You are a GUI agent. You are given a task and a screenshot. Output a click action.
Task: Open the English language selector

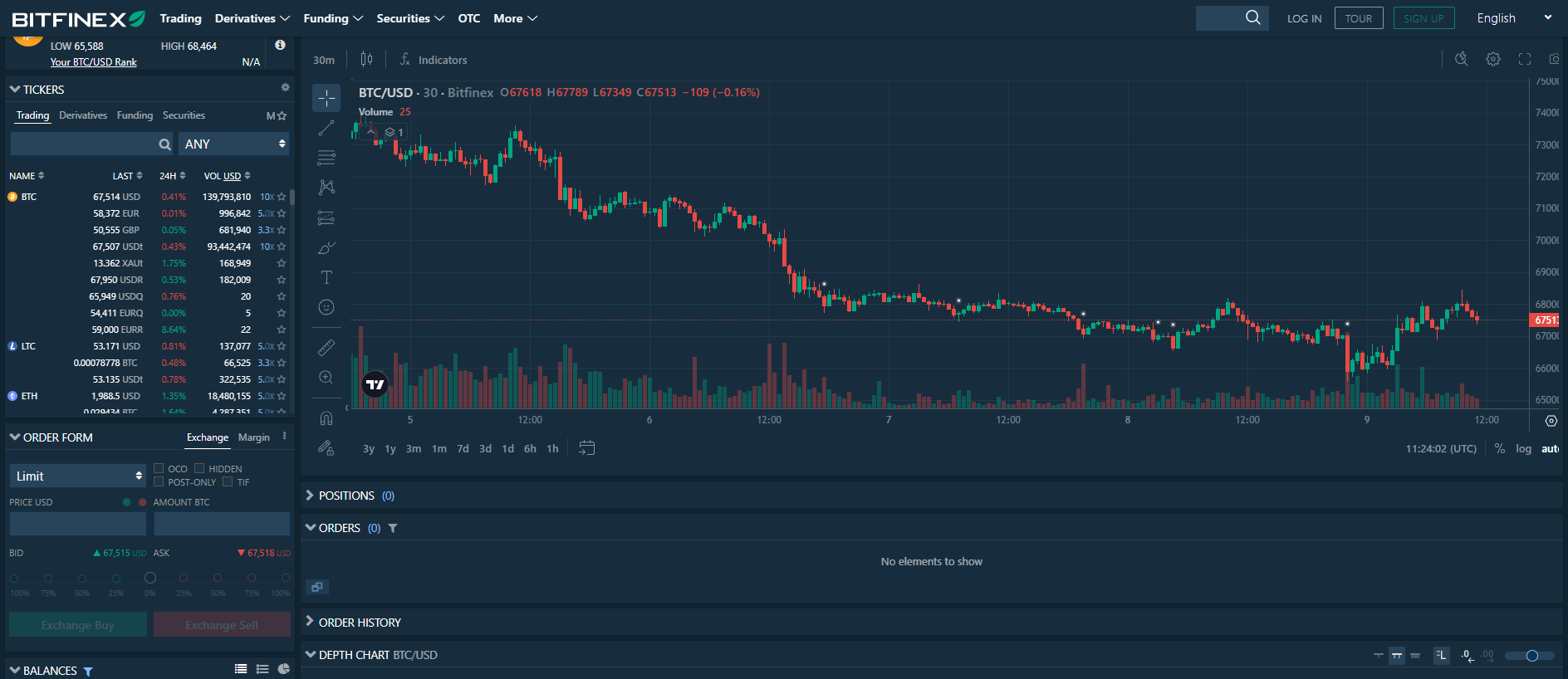tap(1514, 18)
